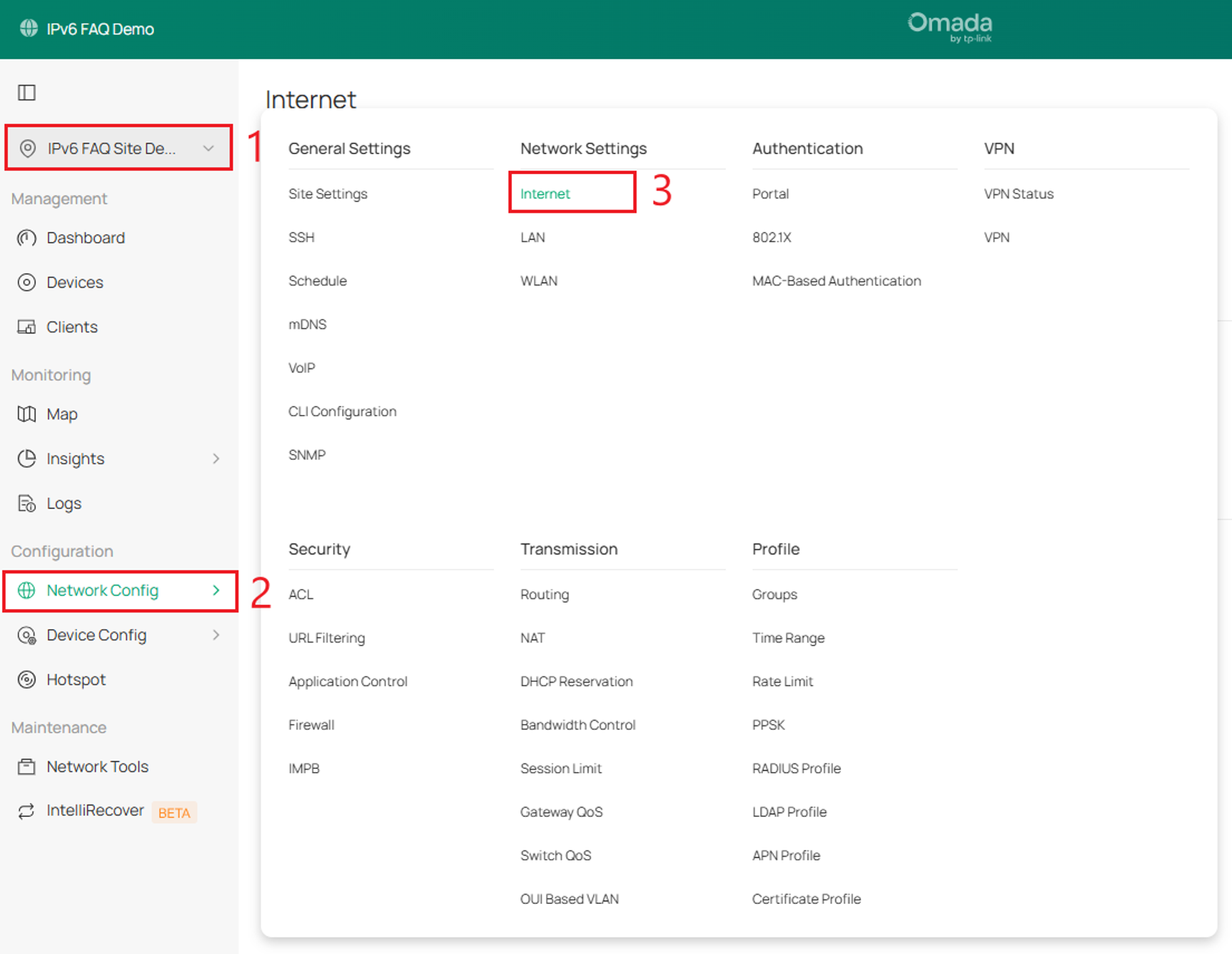
Task: Open CLI Configuration
Action: pos(343,411)
